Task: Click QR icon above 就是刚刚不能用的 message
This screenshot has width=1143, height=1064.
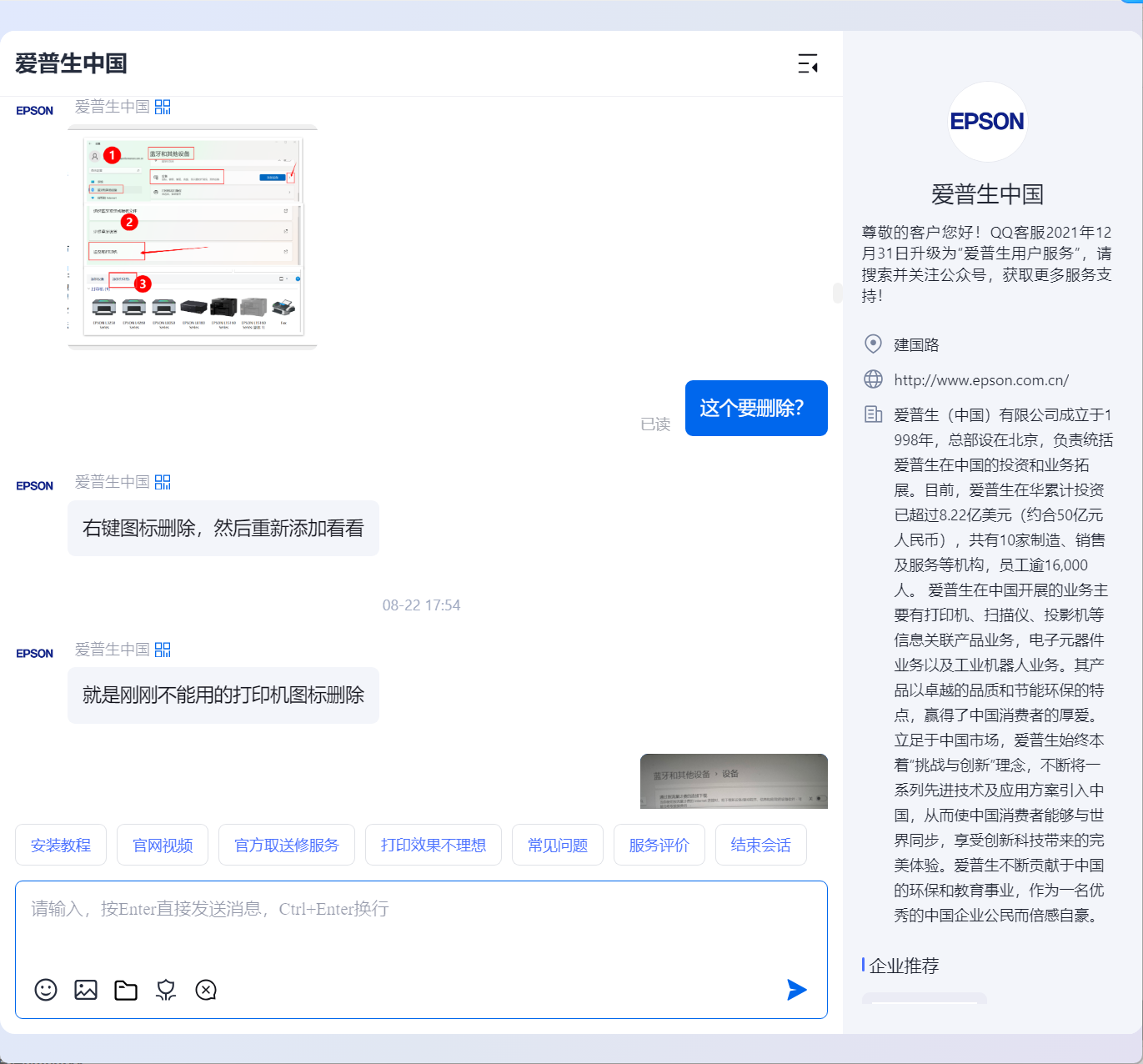Action: tap(163, 650)
